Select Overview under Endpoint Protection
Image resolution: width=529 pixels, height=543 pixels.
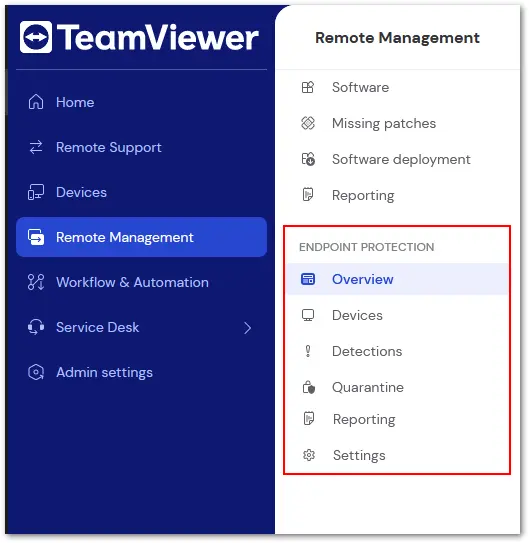(397, 279)
